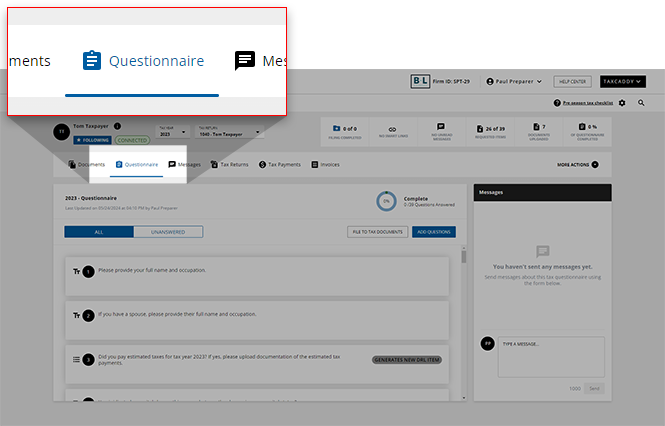Open the Tax Year 2023 dropdown
The height and width of the screenshot is (426, 665).
coord(173,132)
